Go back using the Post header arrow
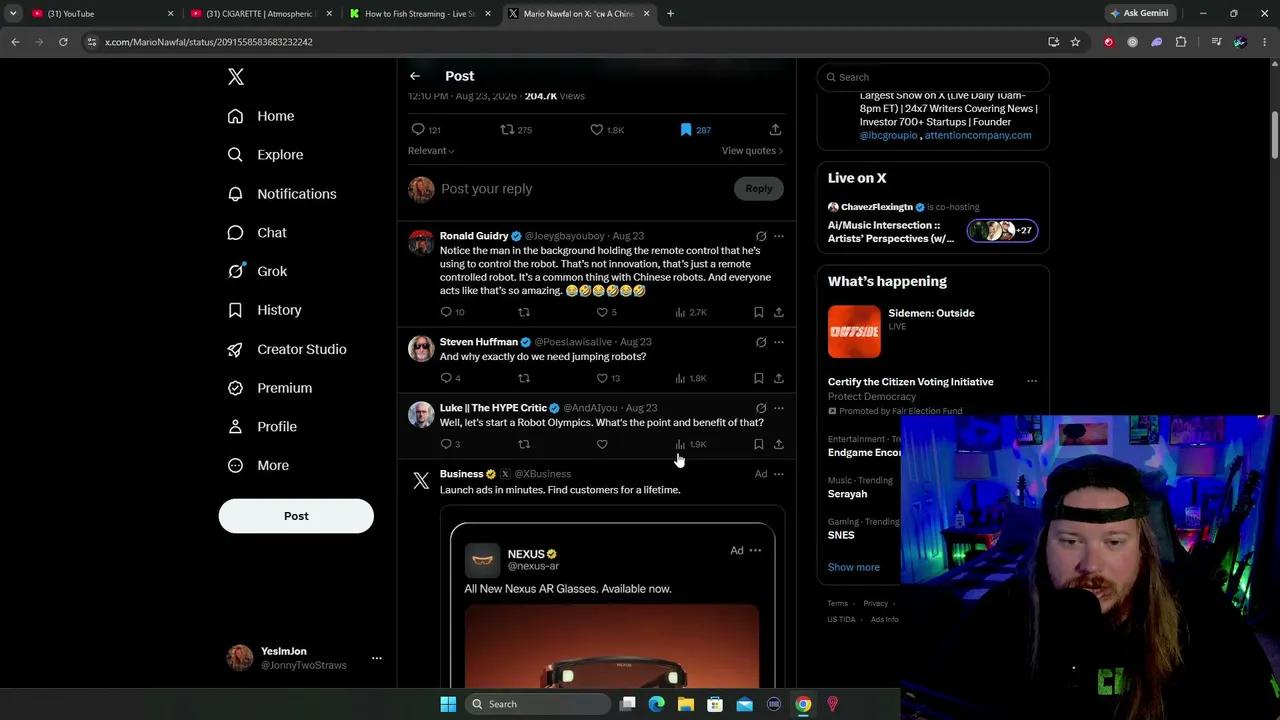The width and height of the screenshot is (1280, 720). [415, 76]
